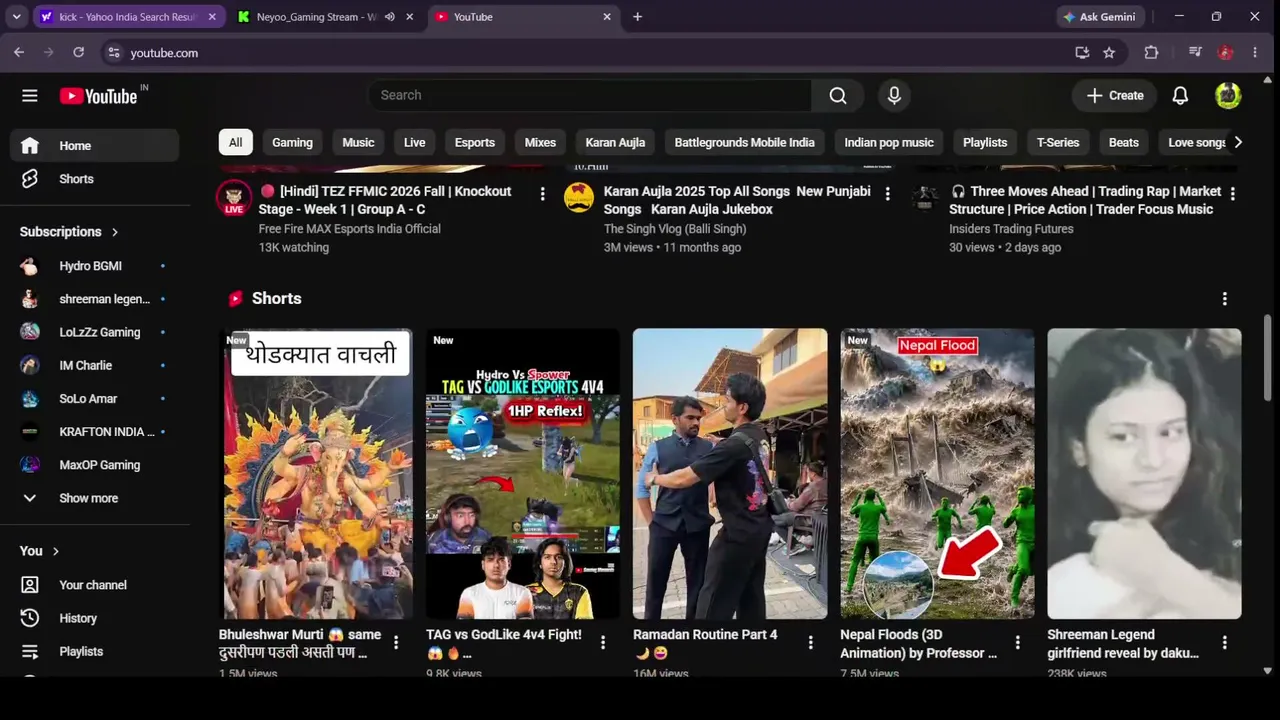Image resolution: width=1280 pixels, height=720 pixels.
Task: Open History in sidebar
Action: coord(95,618)
